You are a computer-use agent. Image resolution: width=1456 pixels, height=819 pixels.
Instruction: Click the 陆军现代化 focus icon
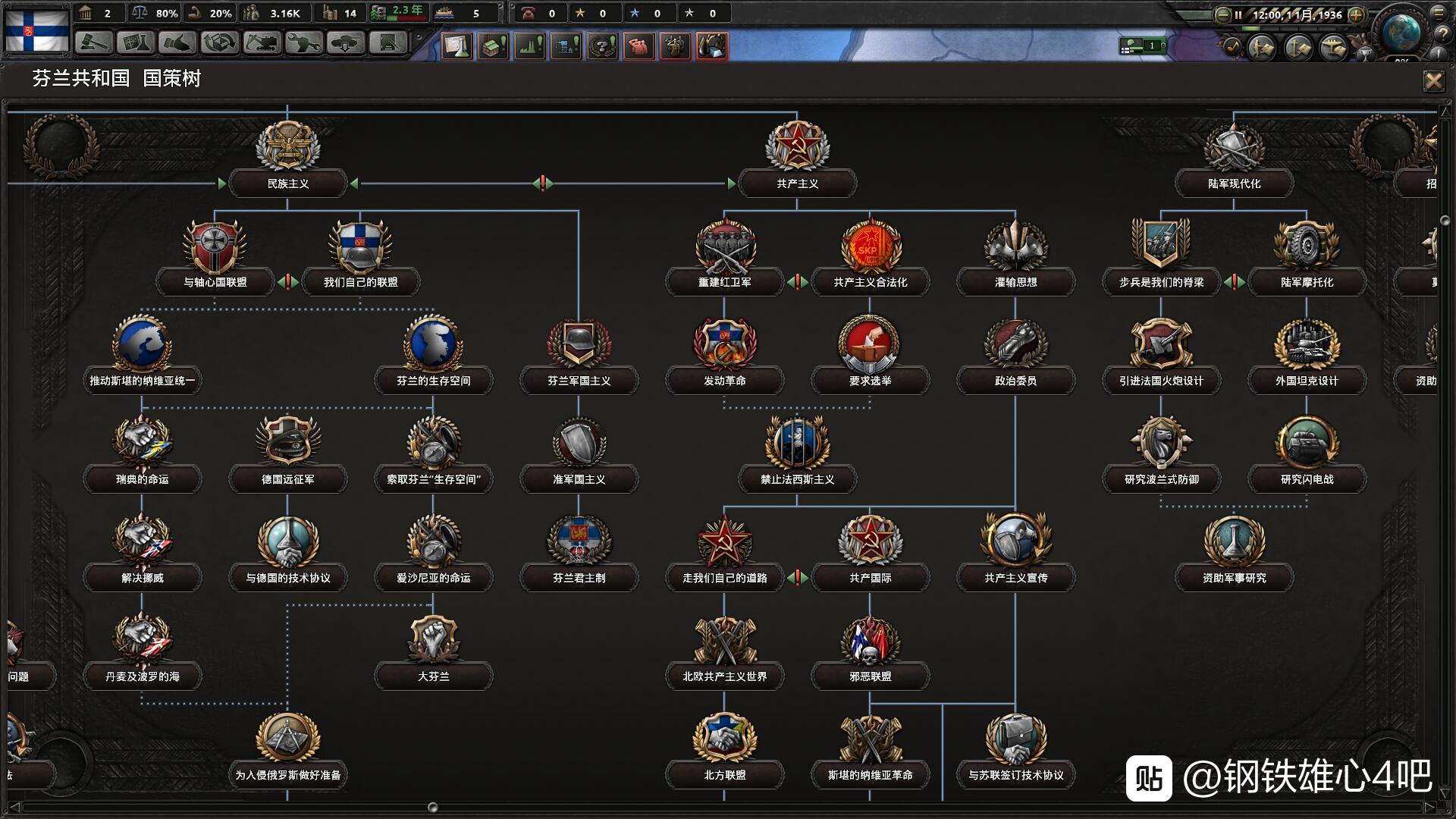point(1234,146)
